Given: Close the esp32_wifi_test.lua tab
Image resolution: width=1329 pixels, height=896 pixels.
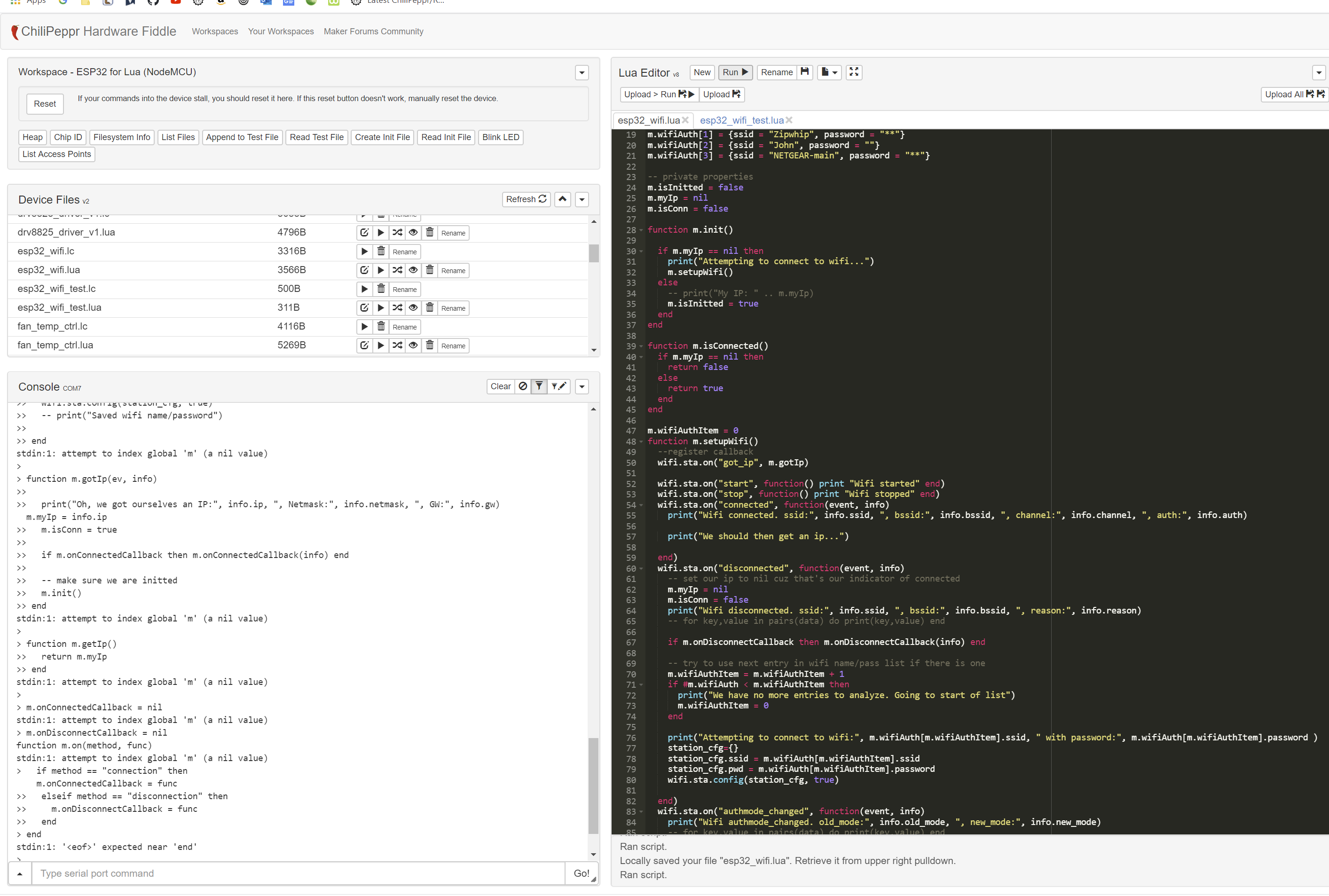Looking at the screenshot, I should (789, 120).
